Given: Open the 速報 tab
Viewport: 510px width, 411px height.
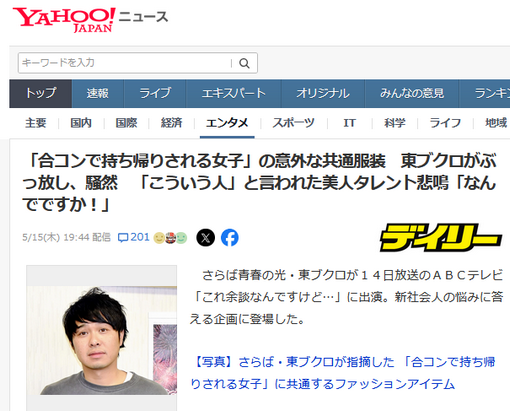Looking at the screenshot, I should [x=98, y=93].
